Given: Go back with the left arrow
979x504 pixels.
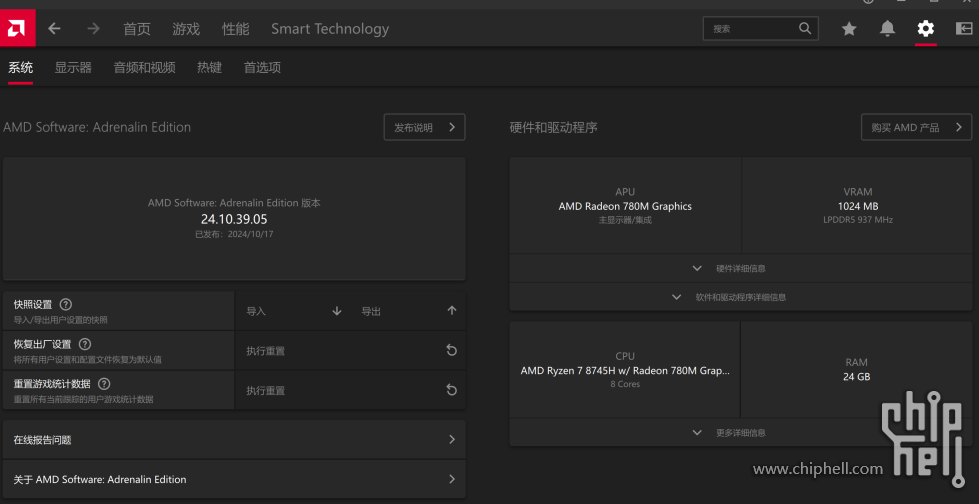Looking at the screenshot, I should 55,29.
